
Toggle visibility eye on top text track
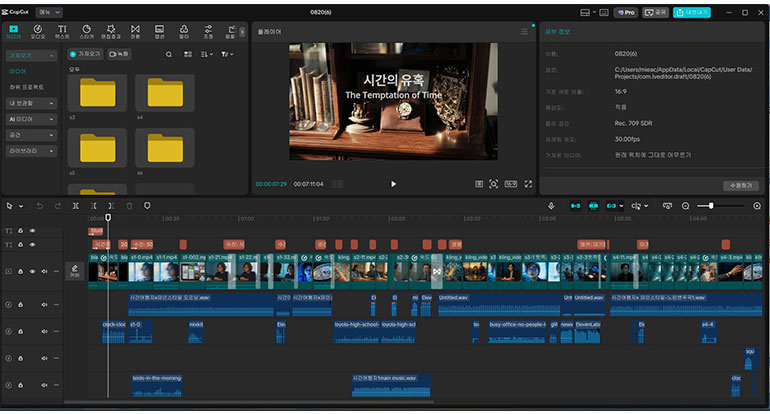pos(32,231)
